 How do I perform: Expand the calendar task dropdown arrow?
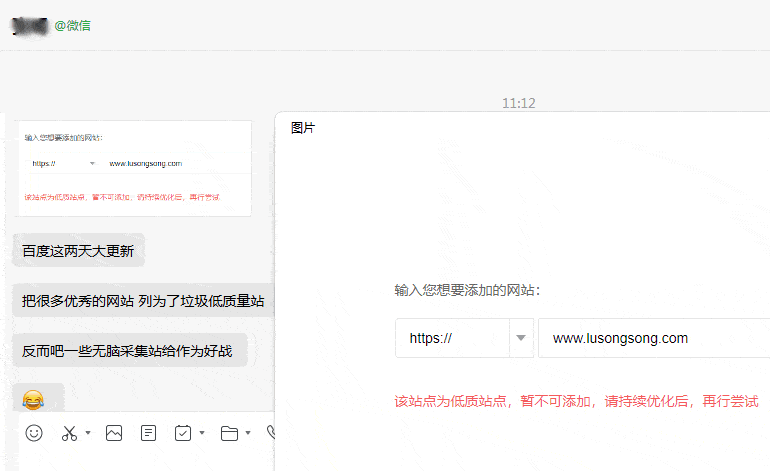tap(202, 433)
